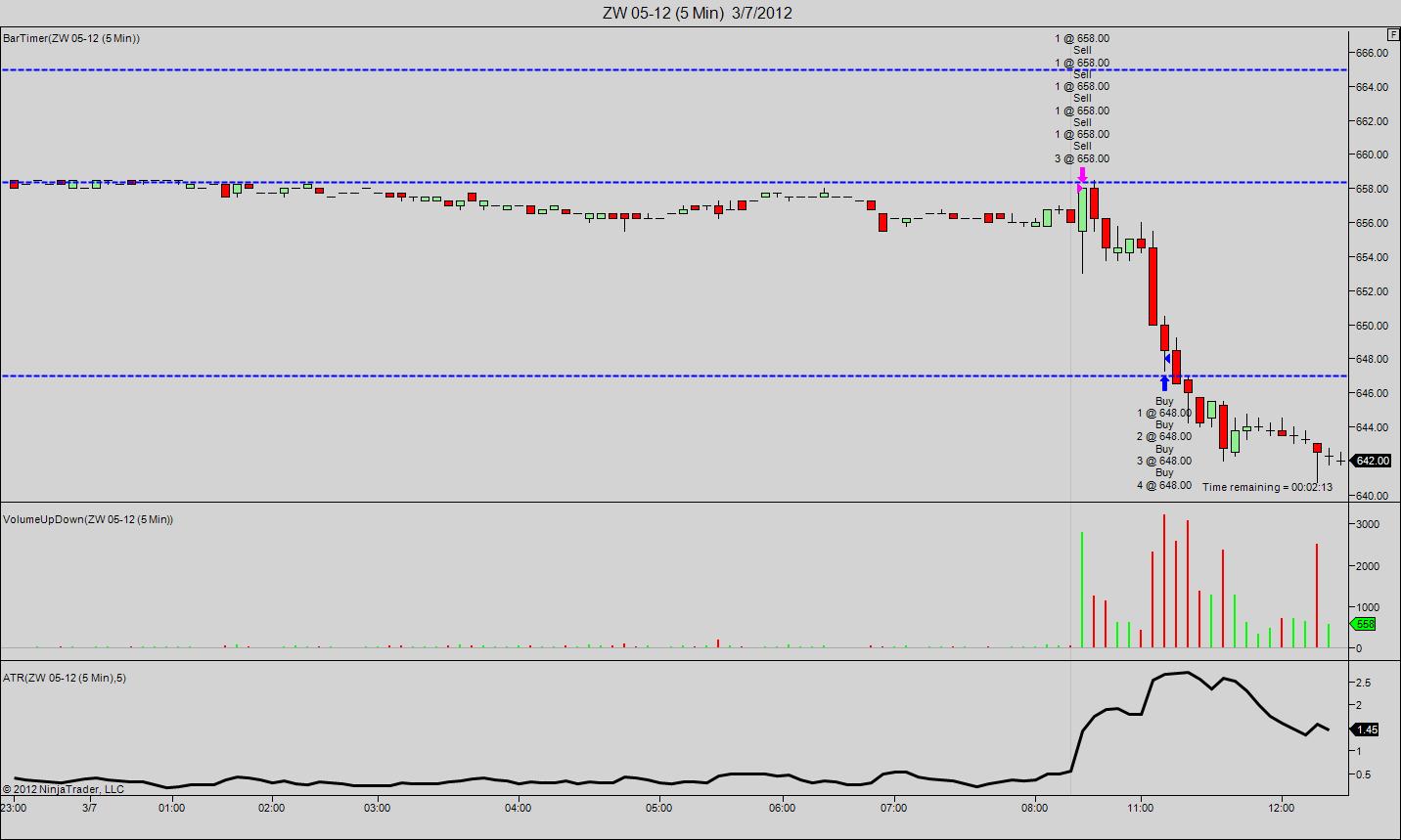Click the tallest red volume bar
Screen dimensions: 1401x840
(1164, 581)
